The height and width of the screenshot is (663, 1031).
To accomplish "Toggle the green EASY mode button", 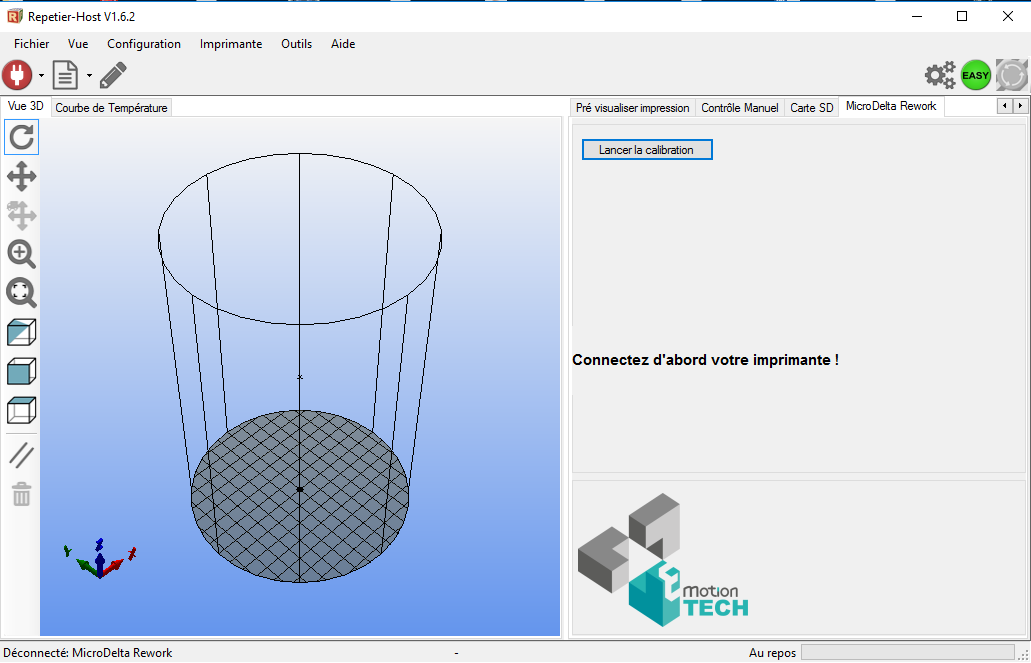I will (976, 75).
